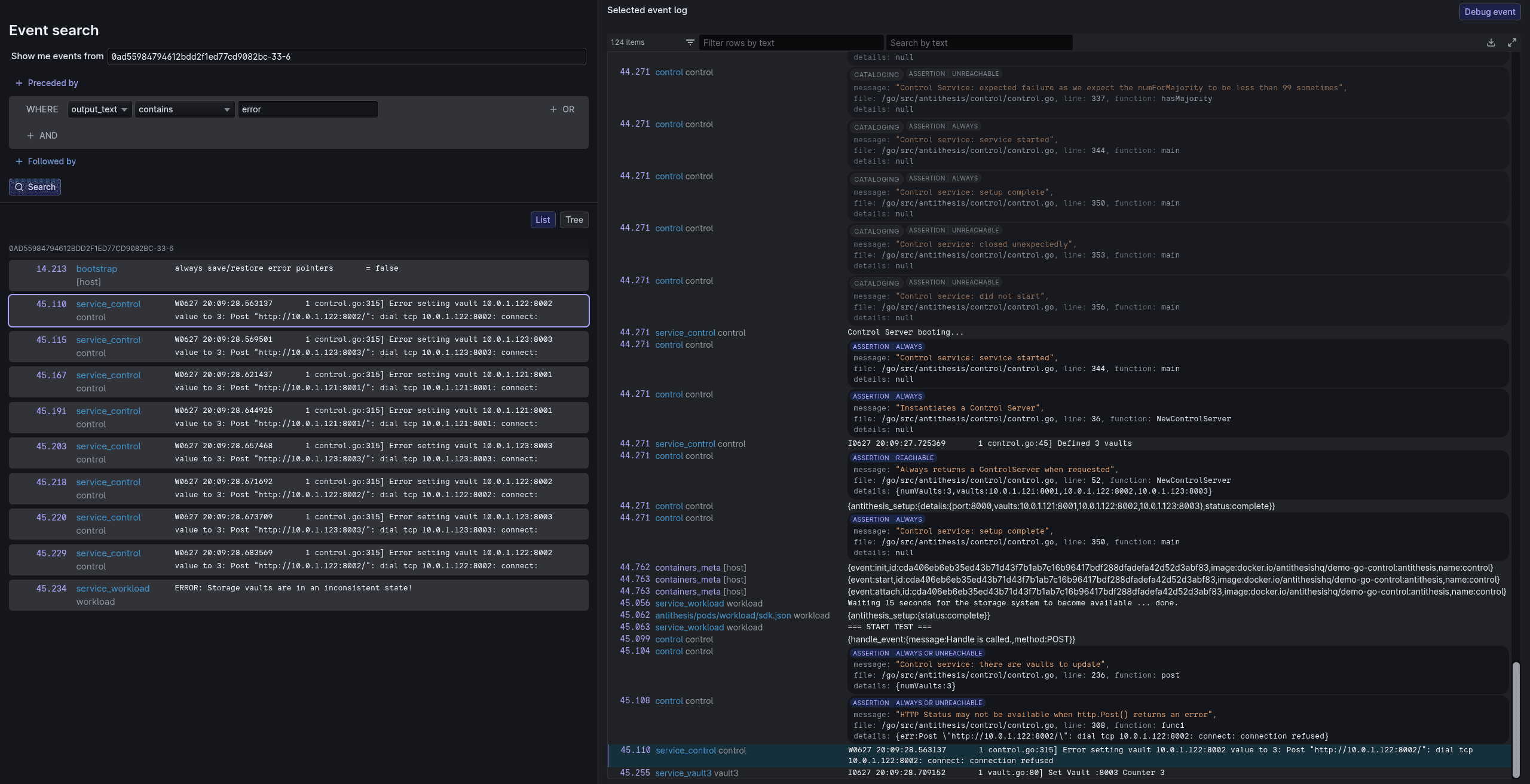Click the Show me events from field
1530x784 pixels.
pos(347,57)
